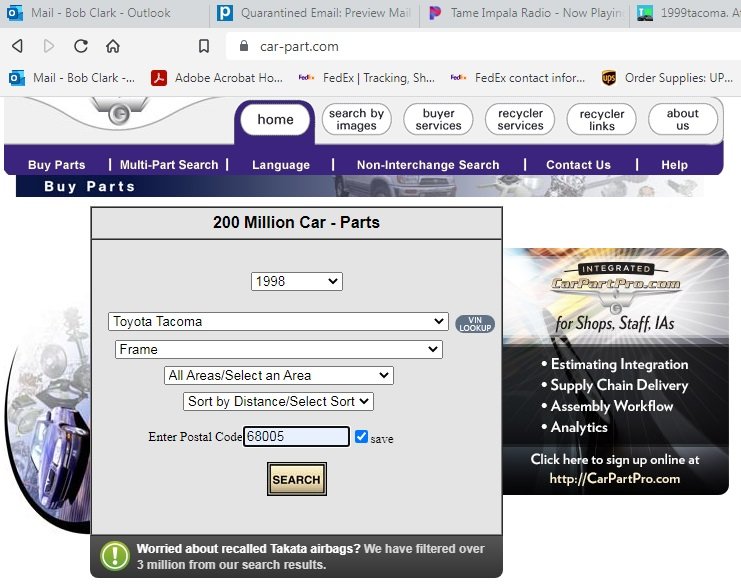The width and height of the screenshot is (741, 587).
Task: Open the first recycler services page
Action: pos(520,119)
